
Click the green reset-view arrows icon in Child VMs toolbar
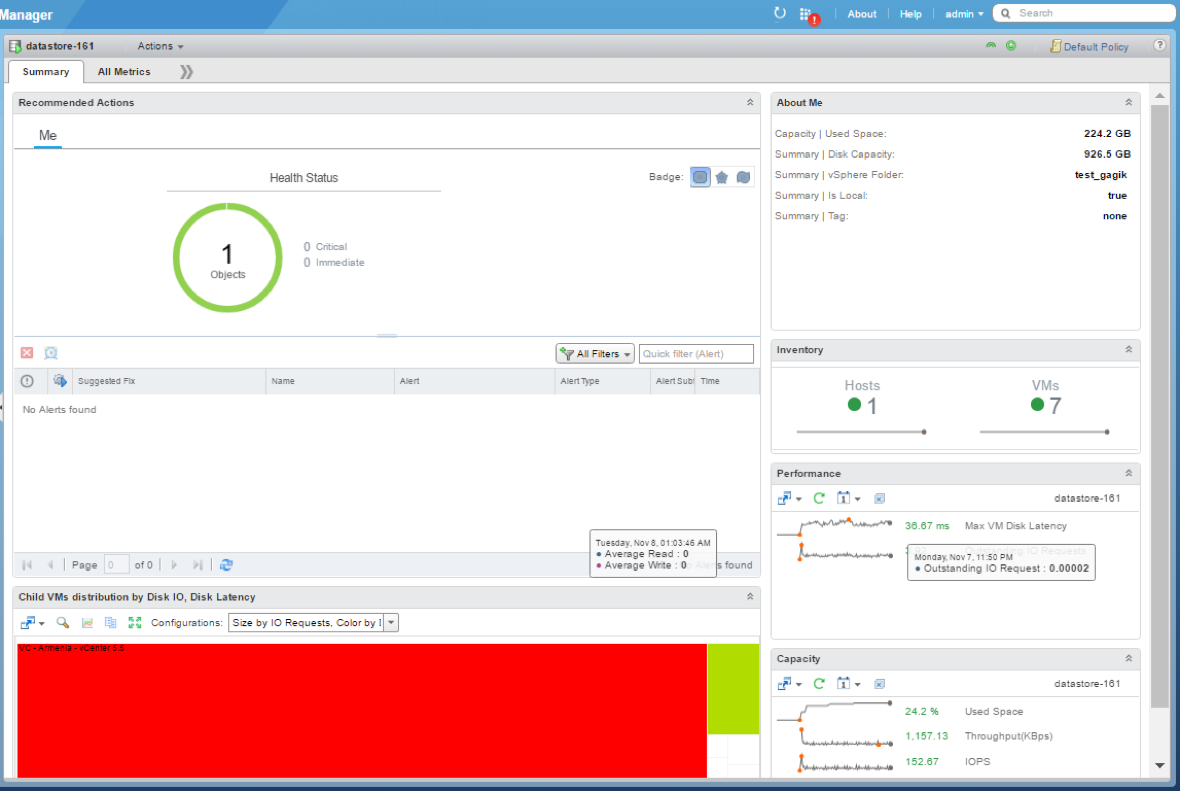[x=135, y=622]
